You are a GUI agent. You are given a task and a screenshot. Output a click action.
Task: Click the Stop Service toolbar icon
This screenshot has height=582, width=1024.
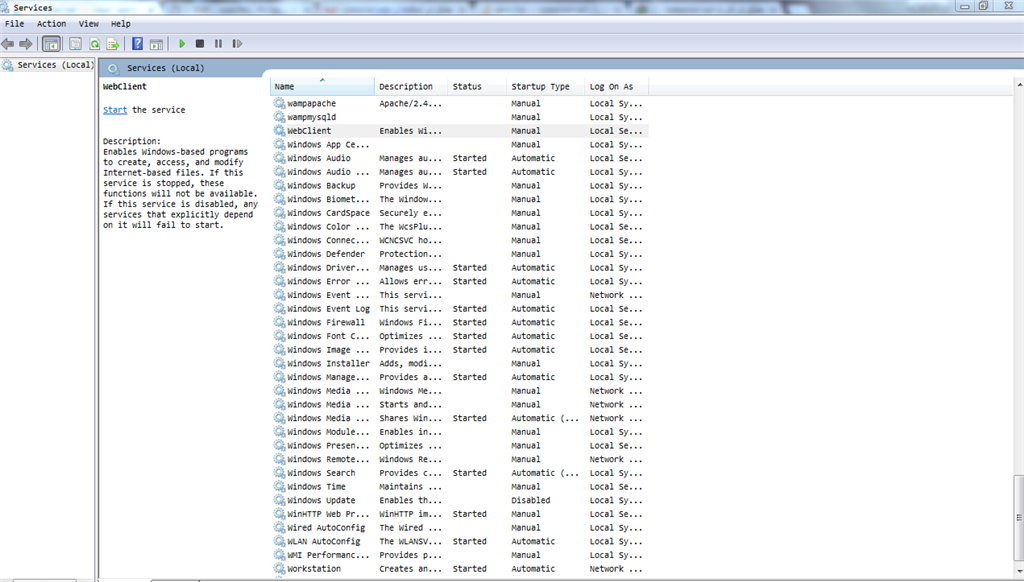pos(200,44)
